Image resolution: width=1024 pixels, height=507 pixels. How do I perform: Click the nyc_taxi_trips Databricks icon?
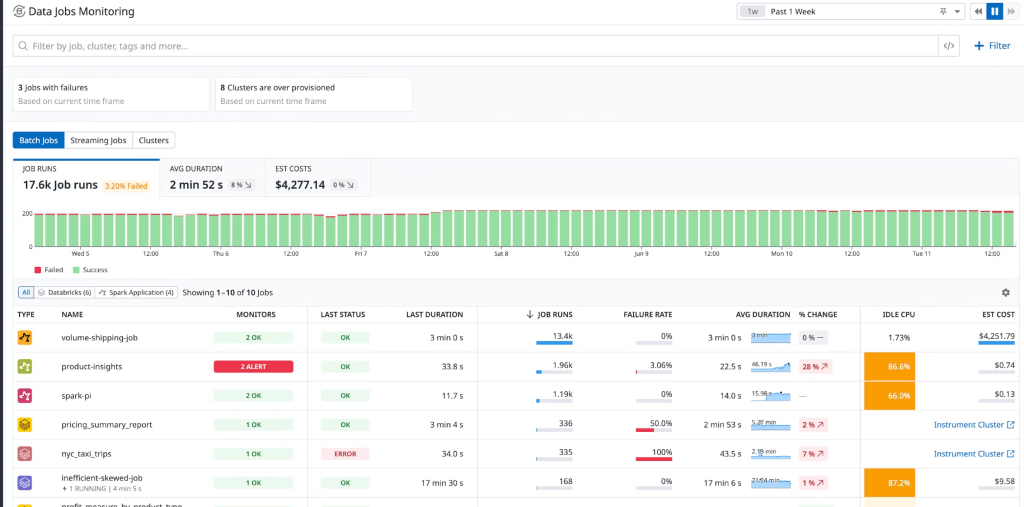click(x=25, y=454)
